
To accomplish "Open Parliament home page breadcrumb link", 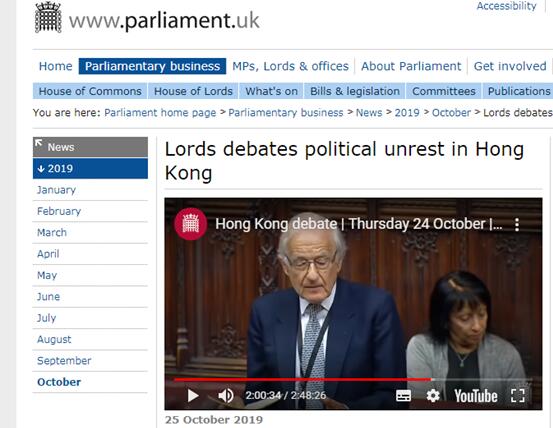I will point(160,113).
